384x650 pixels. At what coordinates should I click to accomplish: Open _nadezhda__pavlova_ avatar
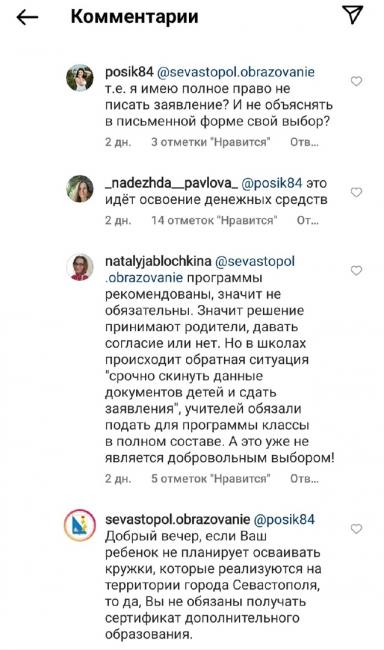click(80, 189)
